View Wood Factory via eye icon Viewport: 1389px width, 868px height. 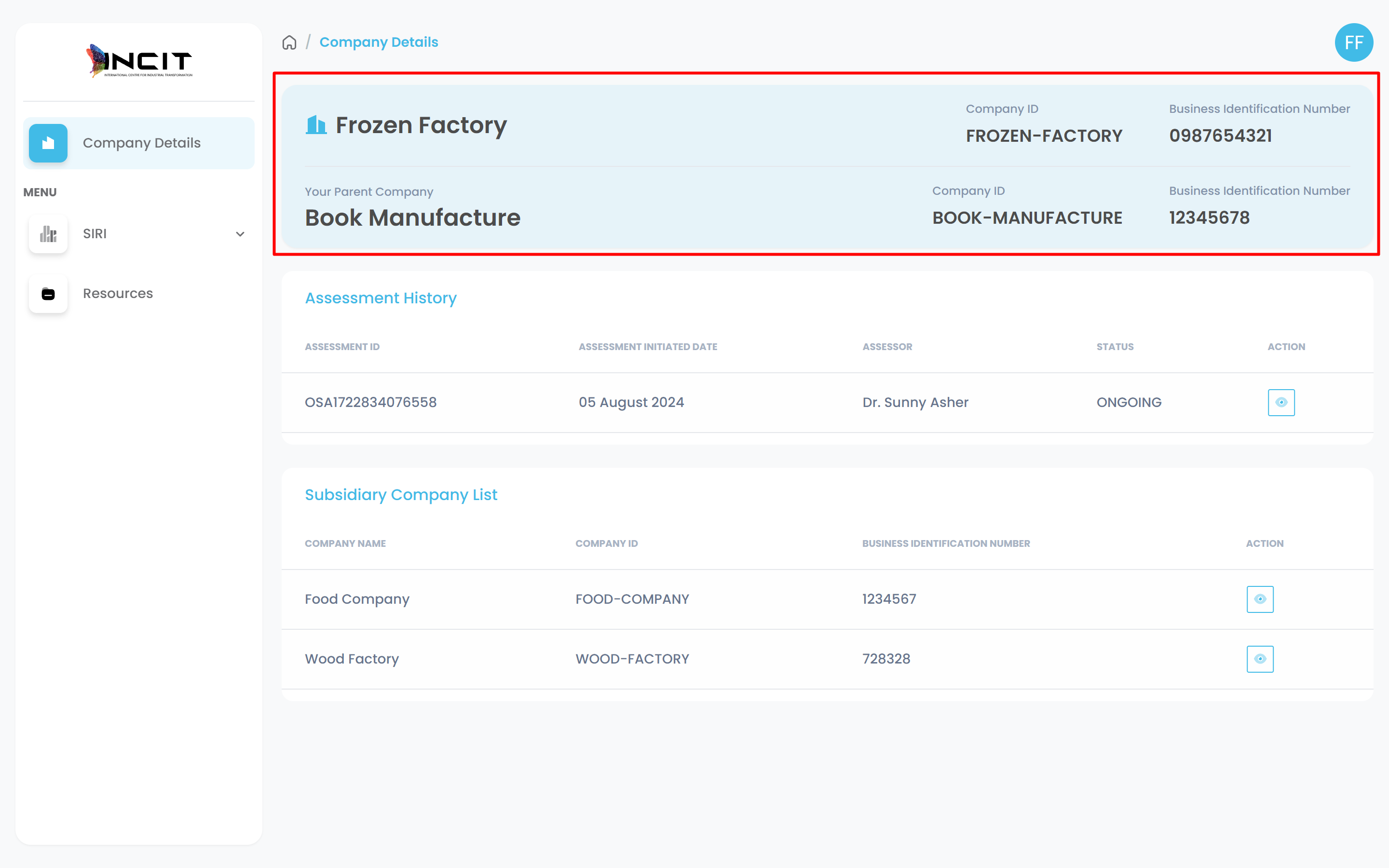pos(1260,659)
